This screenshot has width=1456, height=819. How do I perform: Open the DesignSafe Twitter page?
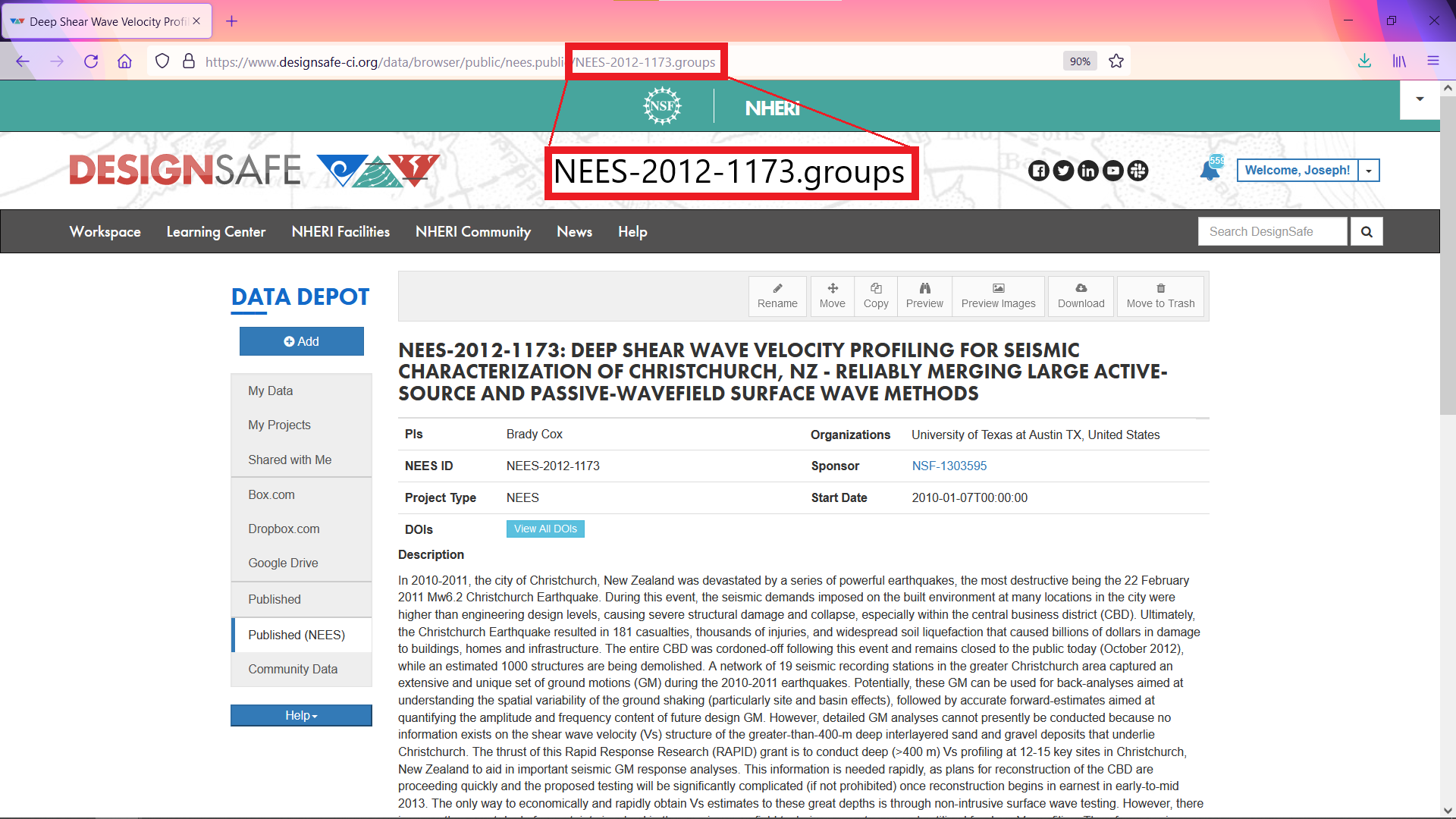1063,171
